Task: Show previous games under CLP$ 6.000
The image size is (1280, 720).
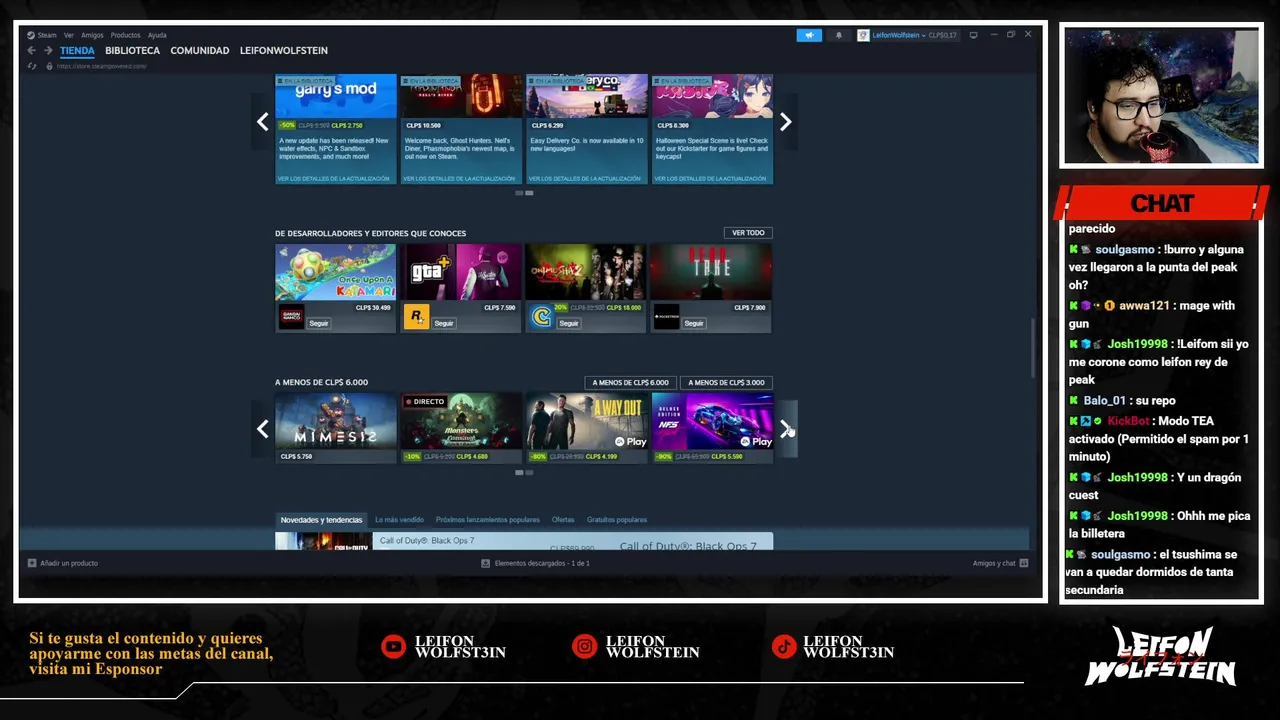Action: (x=262, y=429)
